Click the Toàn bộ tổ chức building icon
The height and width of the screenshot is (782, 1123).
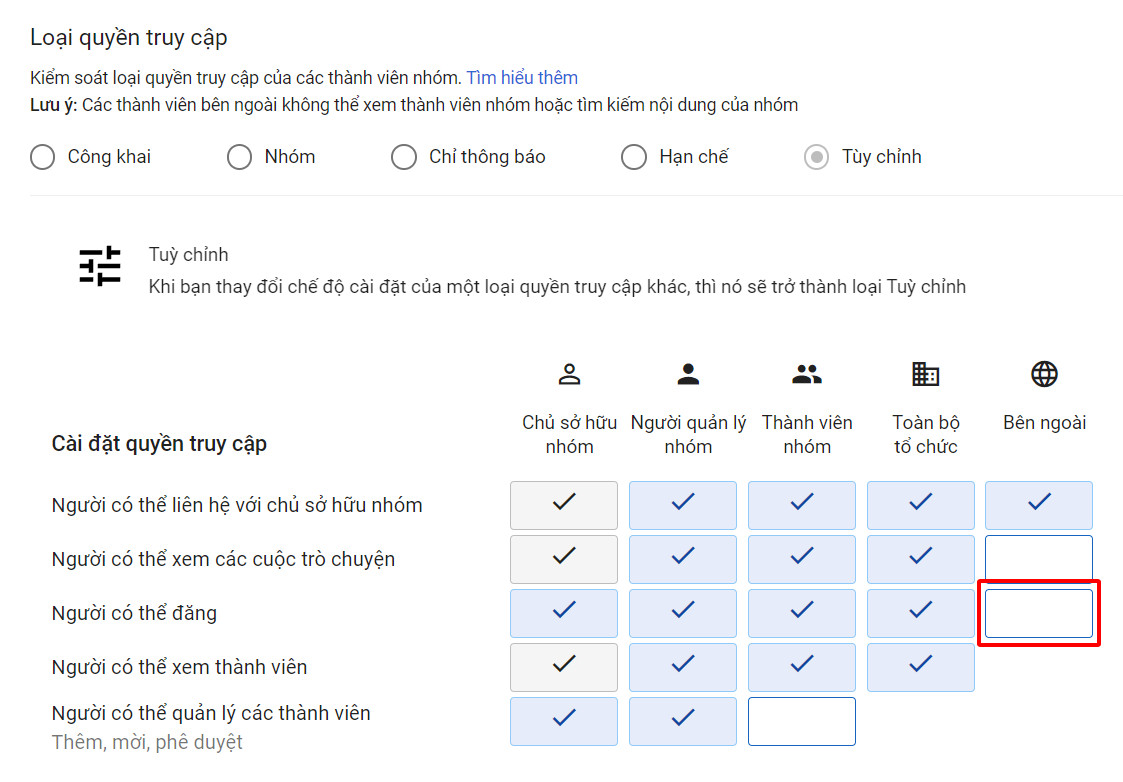pos(924,373)
